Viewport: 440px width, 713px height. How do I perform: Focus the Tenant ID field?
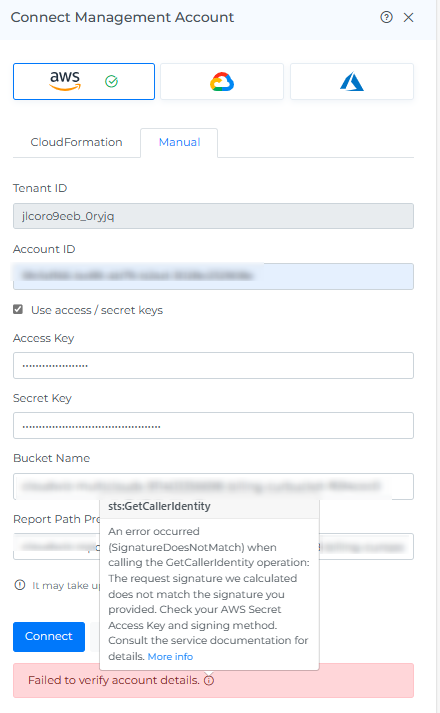tap(213, 216)
